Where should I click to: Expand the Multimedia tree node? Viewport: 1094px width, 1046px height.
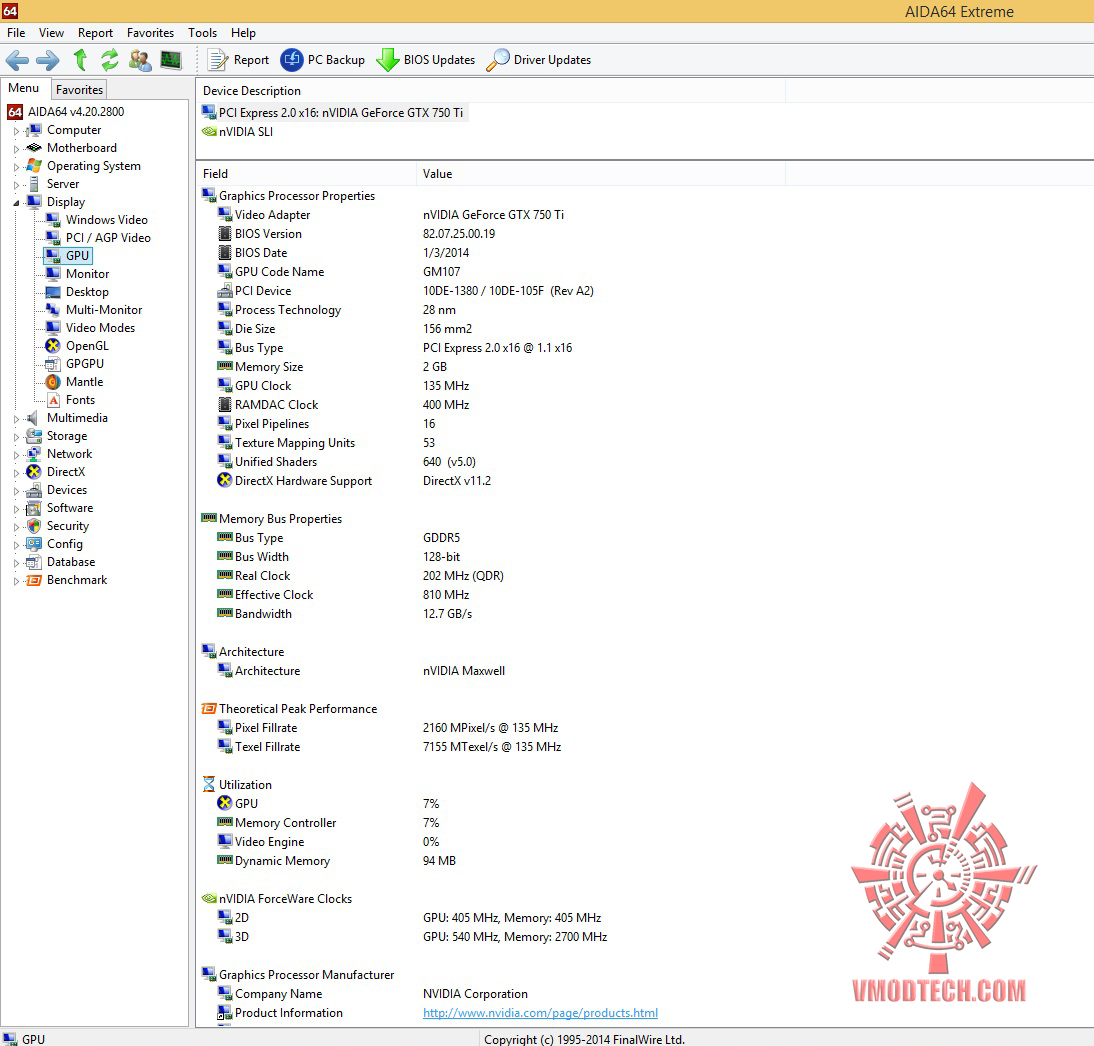(x=16, y=419)
